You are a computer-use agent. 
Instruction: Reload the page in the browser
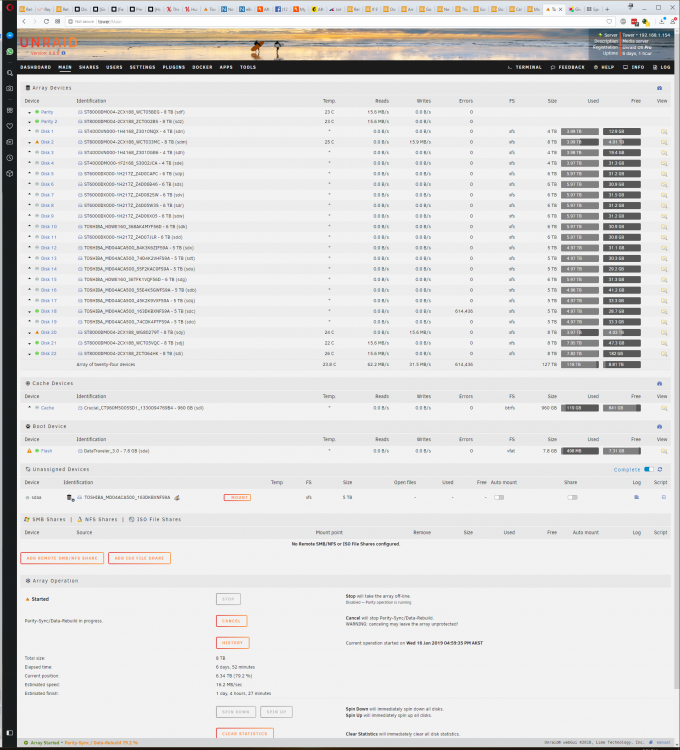tap(46, 22)
